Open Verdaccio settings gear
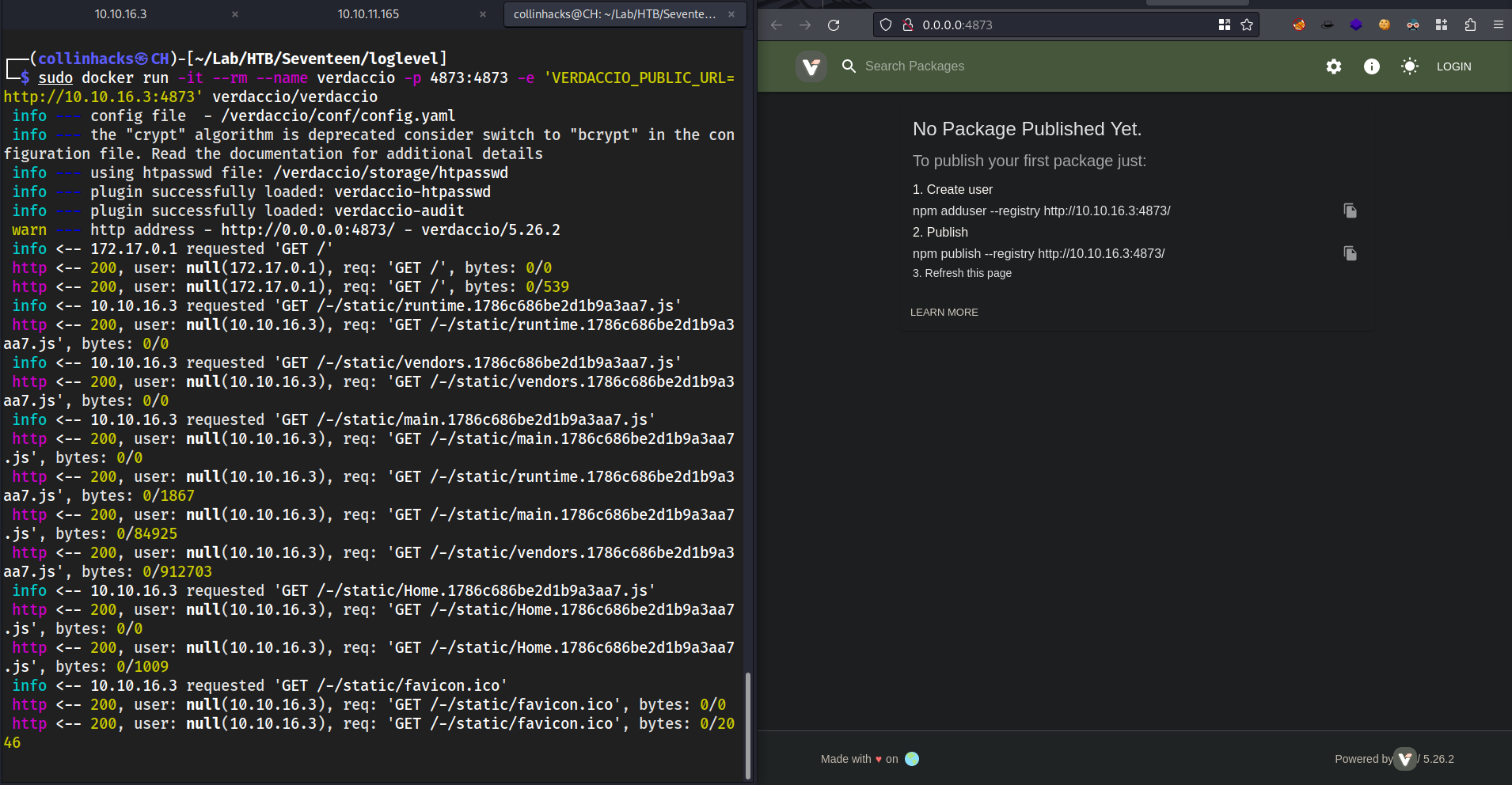The width and height of the screenshot is (1512, 785). (x=1334, y=66)
